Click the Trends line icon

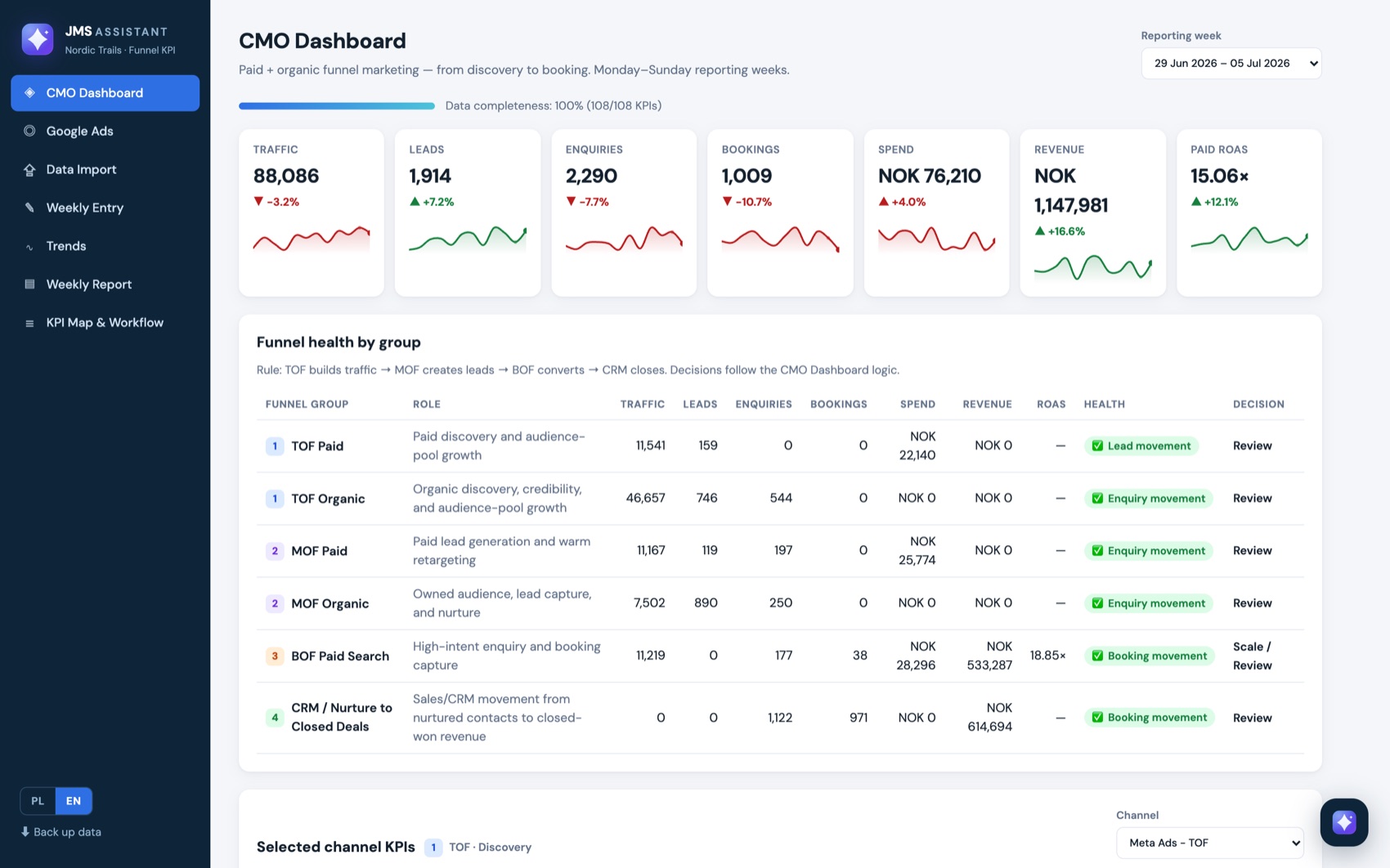click(x=29, y=246)
